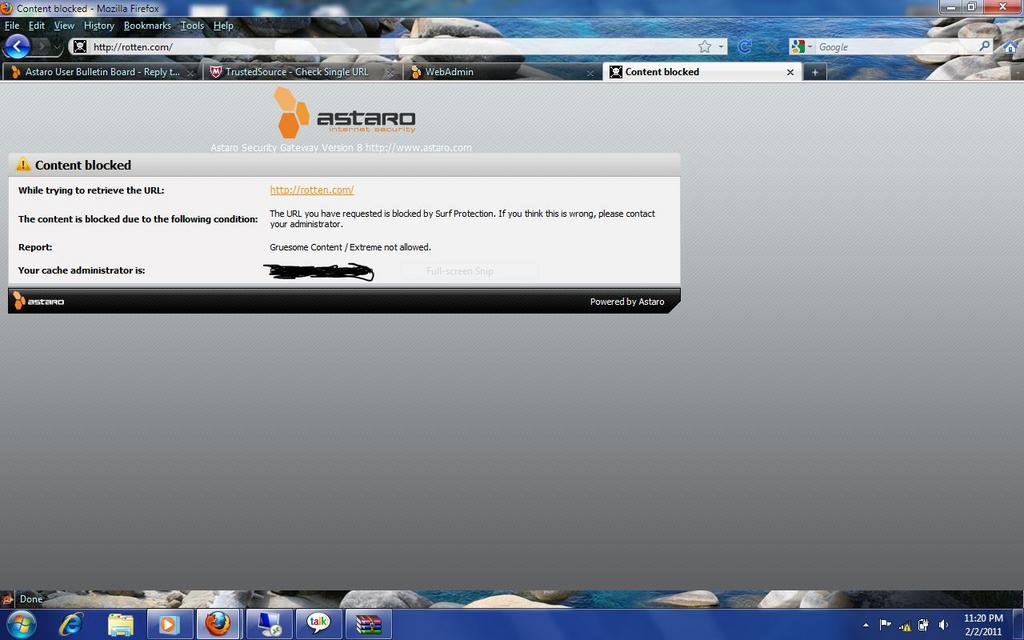Image resolution: width=1024 pixels, height=640 pixels.
Task: Click the volume speaker tray icon
Action: point(943,625)
